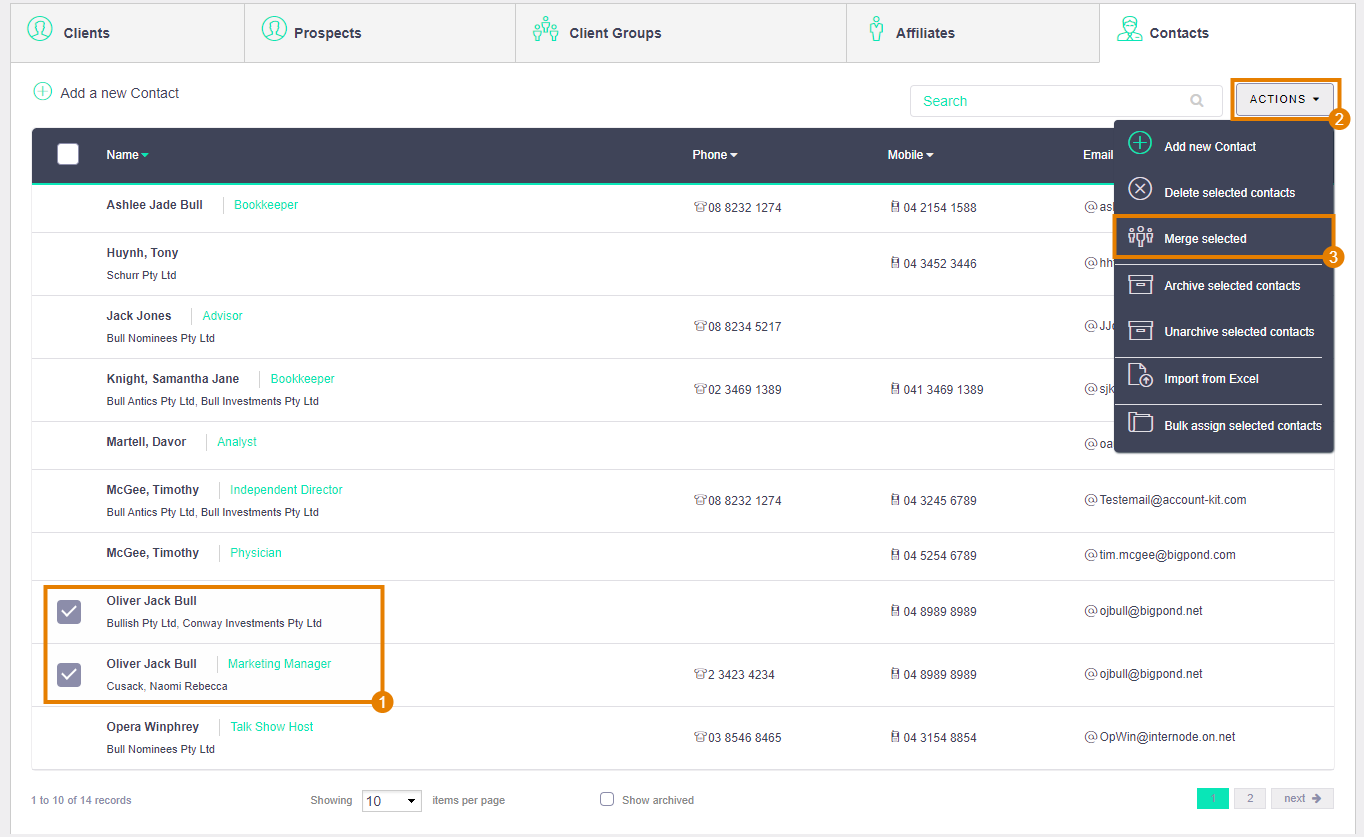Uncheck Oliver Jack Bull Marketing Manager row

pyautogui.click(x=69, y=674)
